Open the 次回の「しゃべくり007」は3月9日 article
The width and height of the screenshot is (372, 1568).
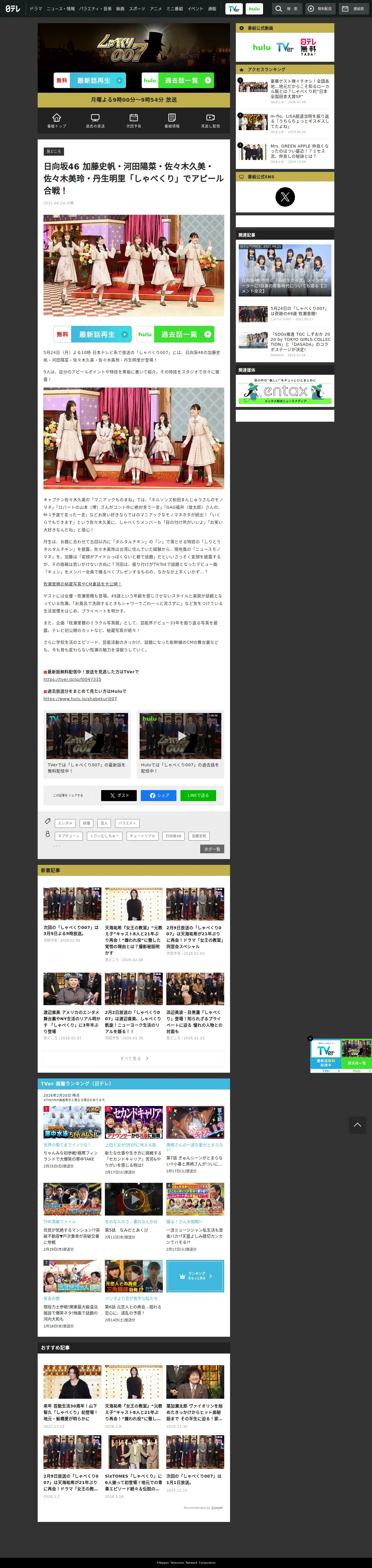[x=72, y=915]
